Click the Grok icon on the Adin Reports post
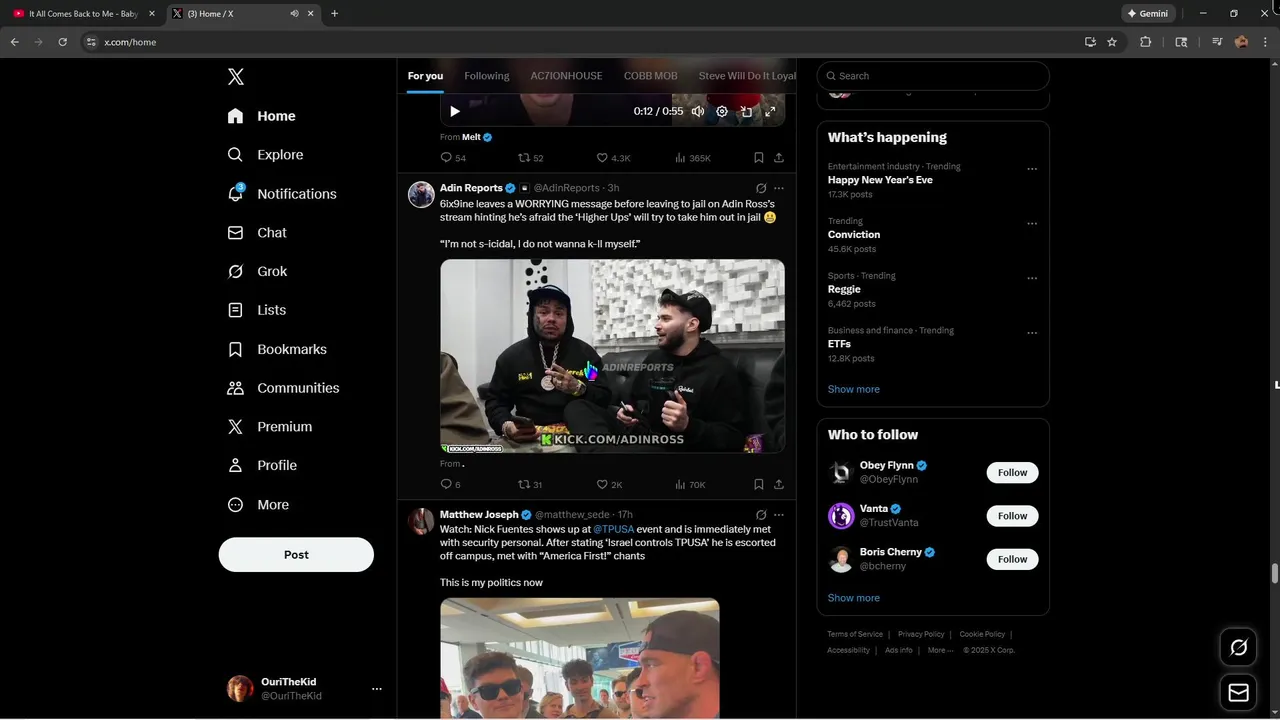The height and width of the screenshot is (720, 1280). click(761, 188)
